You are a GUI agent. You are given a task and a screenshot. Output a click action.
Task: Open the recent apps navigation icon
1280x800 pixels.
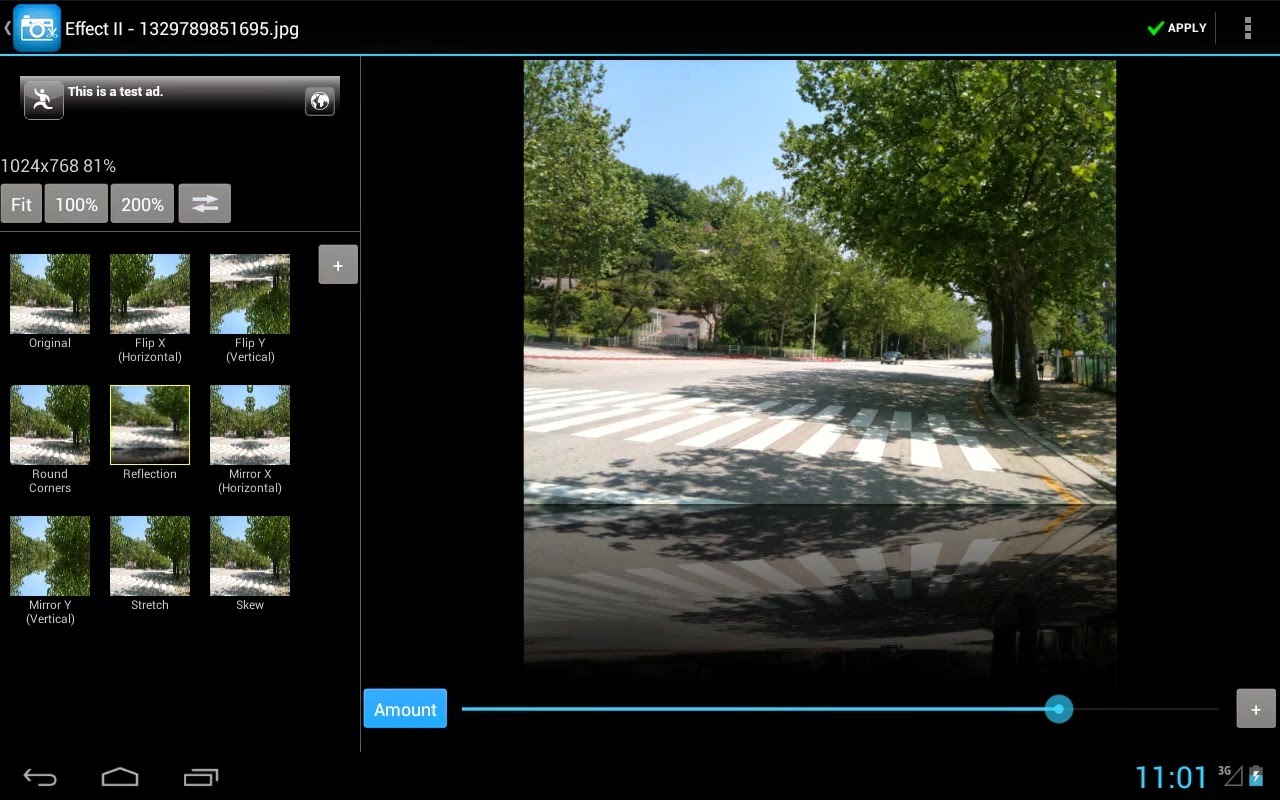201,777
